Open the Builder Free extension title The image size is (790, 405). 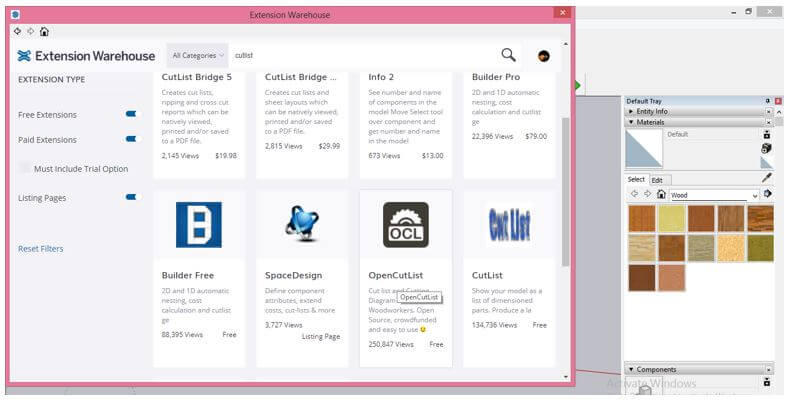(x=188, y=275)
